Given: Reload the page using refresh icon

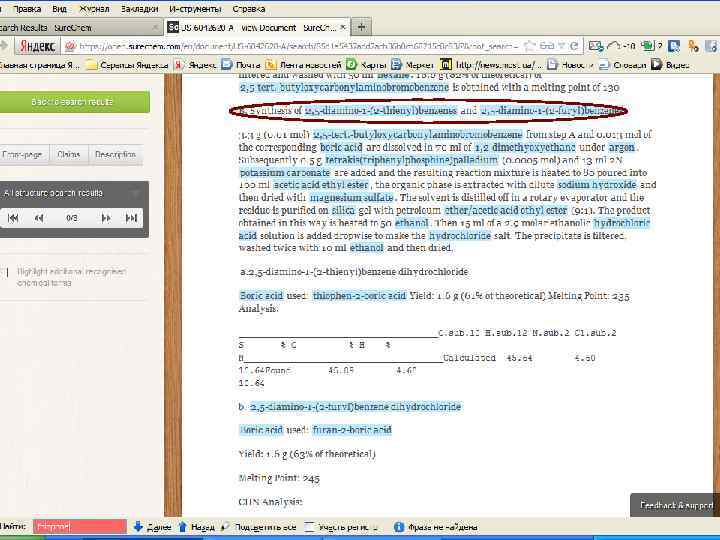Looking at the screenshot, I should [x=574, y=46].
